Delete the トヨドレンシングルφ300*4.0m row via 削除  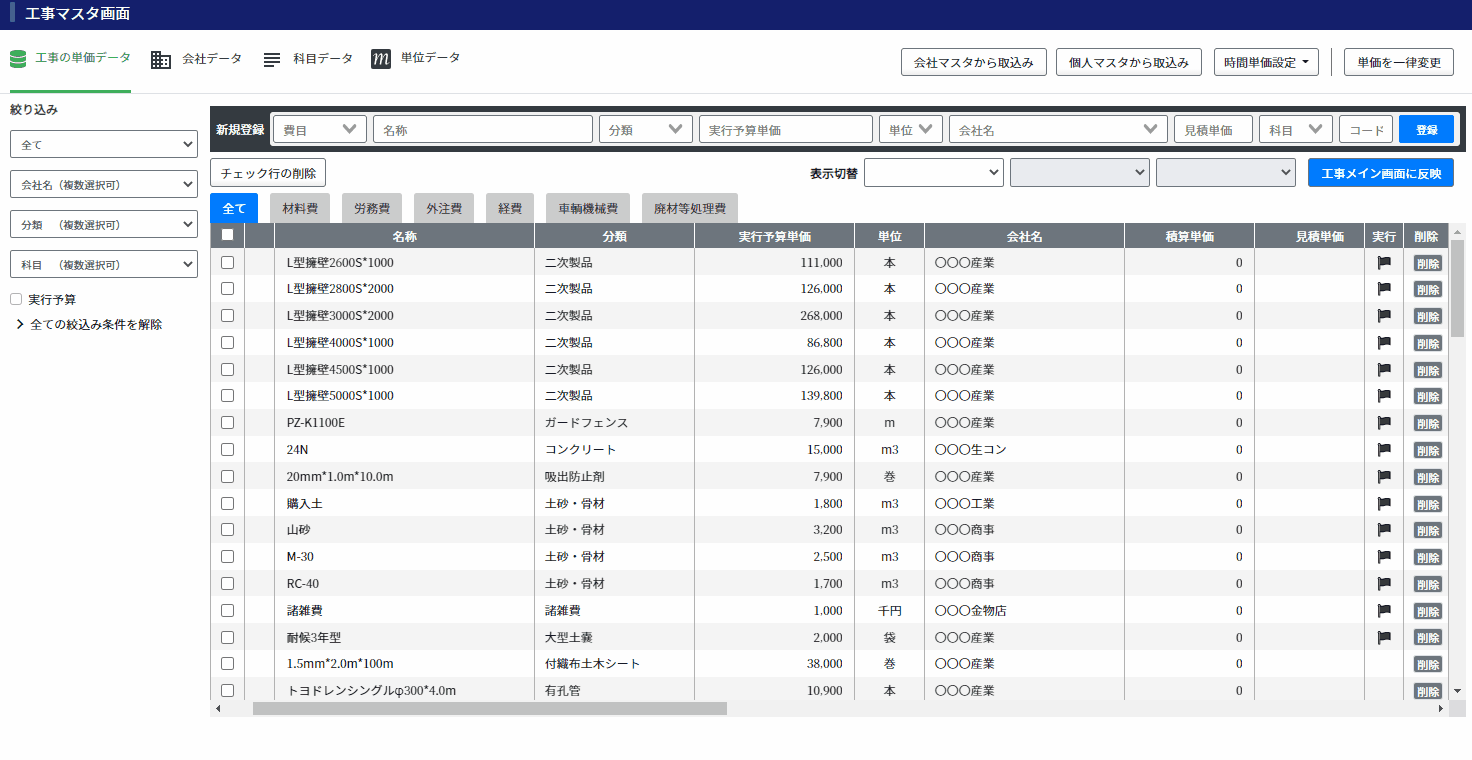coord(1428,691)
